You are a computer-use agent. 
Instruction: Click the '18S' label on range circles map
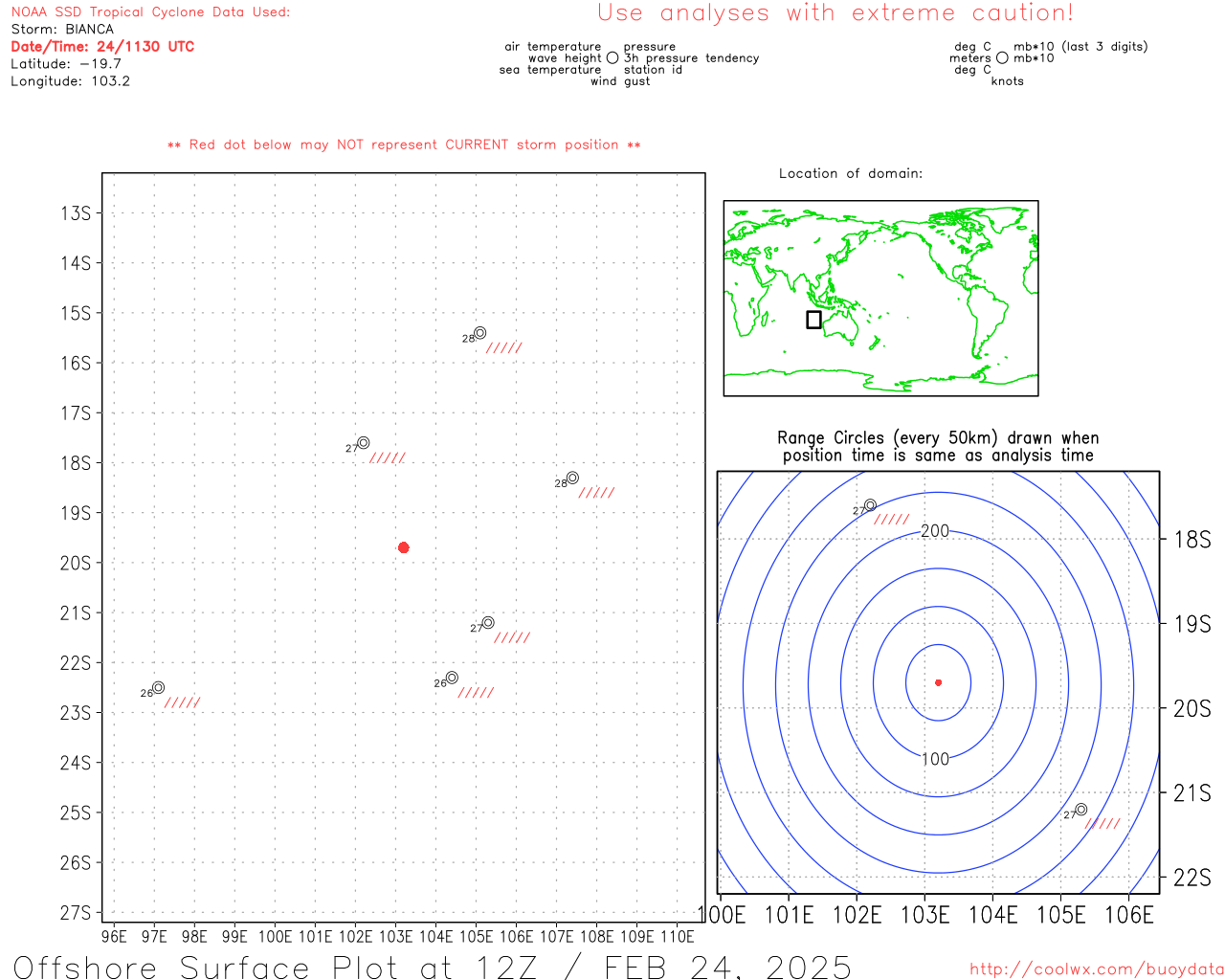click(1192, 540)
